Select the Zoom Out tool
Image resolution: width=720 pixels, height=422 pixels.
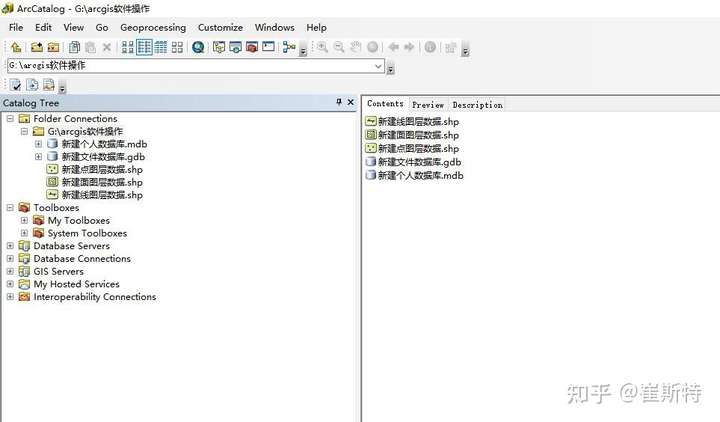point(339,47)
